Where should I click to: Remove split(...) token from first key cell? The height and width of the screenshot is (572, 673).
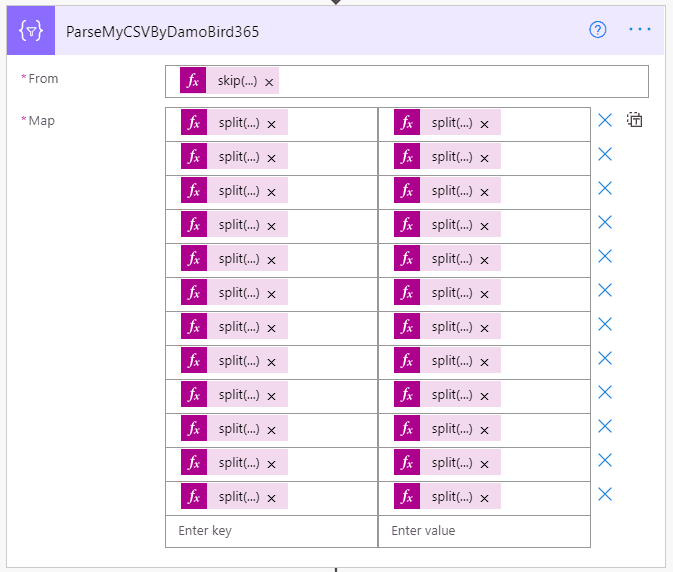(x=271, y=124)
